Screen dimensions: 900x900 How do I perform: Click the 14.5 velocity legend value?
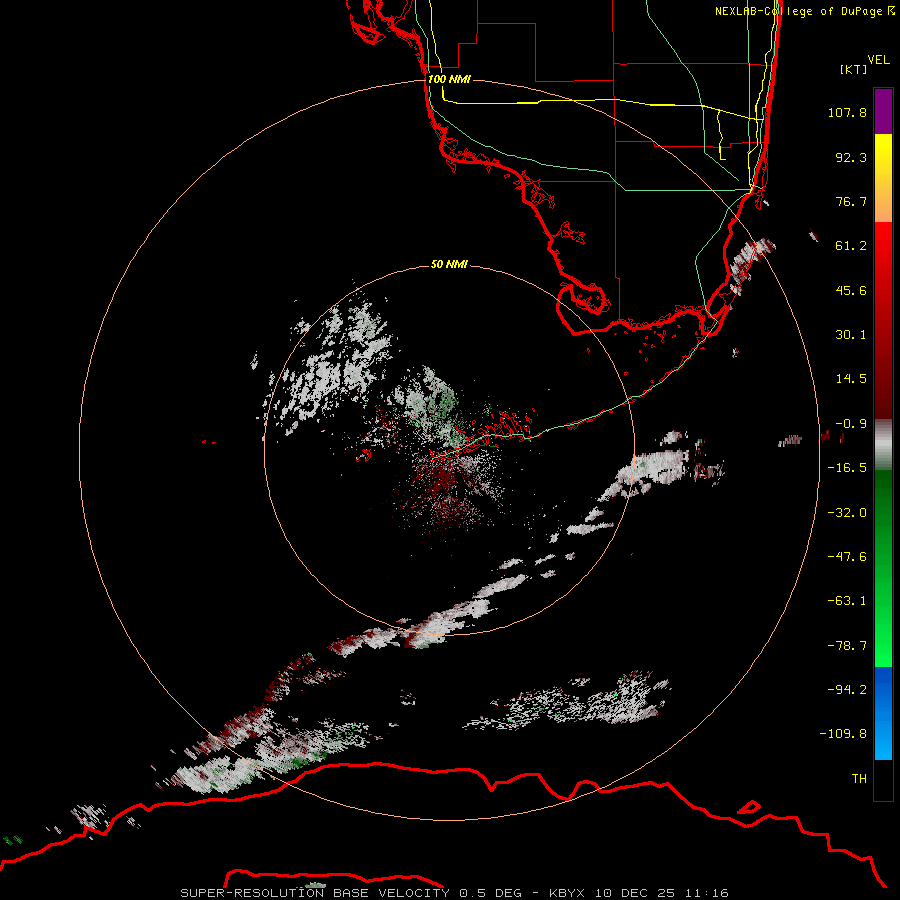(851, 379)
